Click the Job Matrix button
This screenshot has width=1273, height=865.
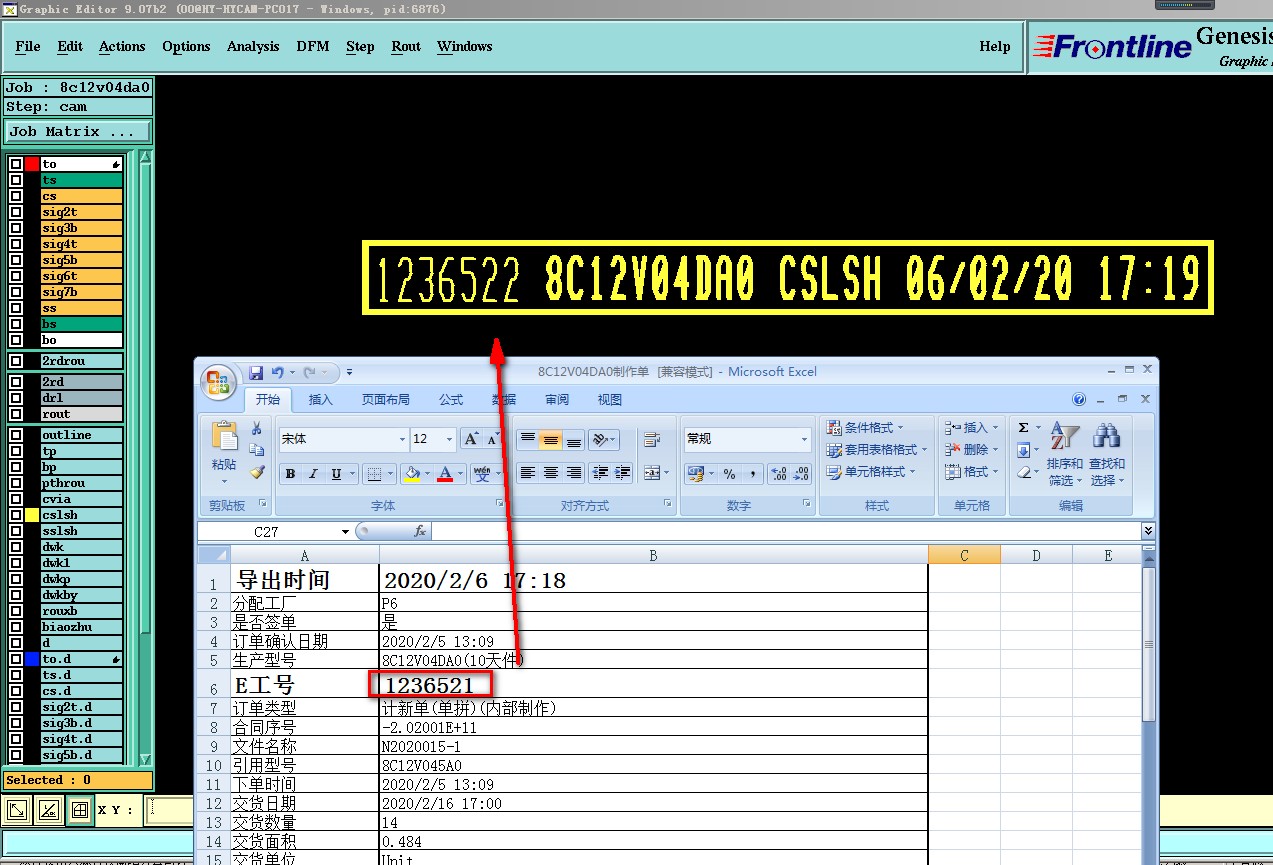(77, 131)
